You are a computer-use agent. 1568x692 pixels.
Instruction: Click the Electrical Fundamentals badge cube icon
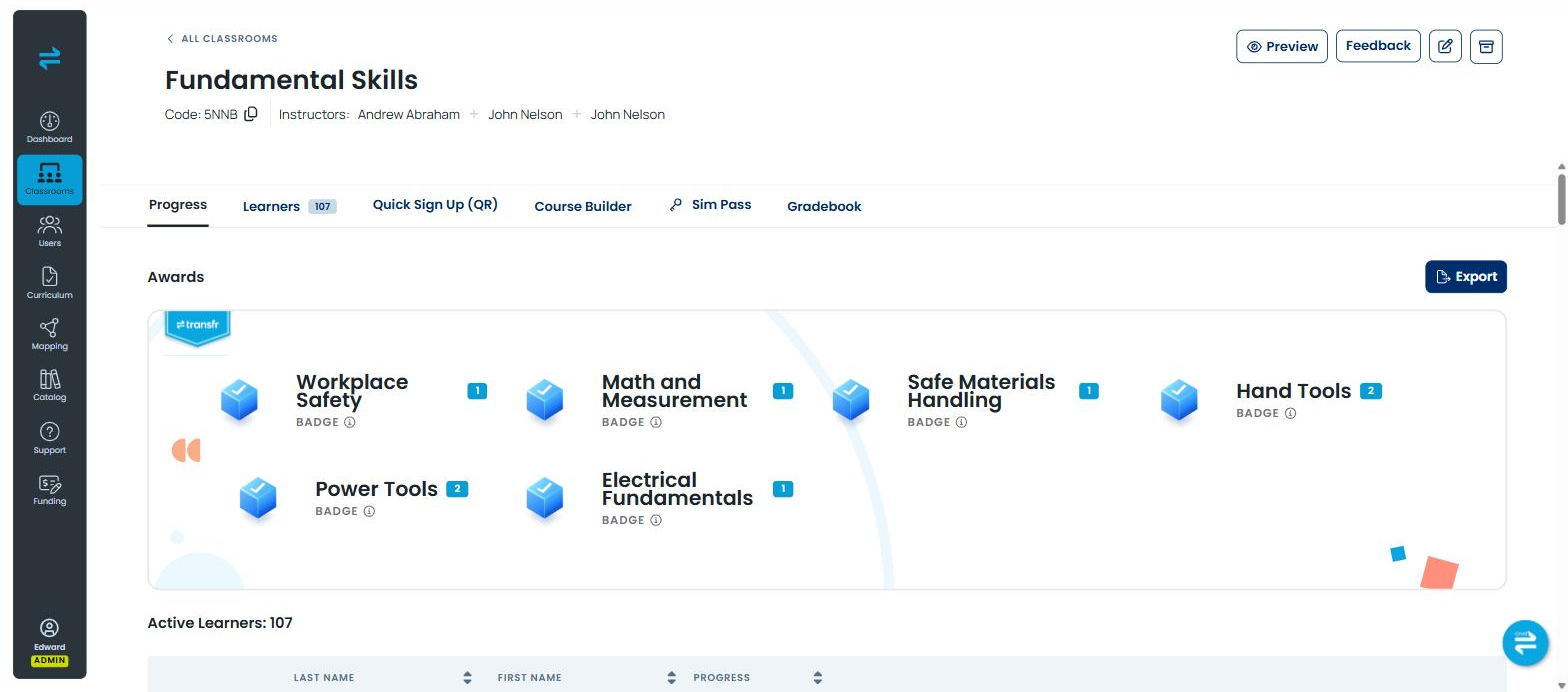click(545, 498)
